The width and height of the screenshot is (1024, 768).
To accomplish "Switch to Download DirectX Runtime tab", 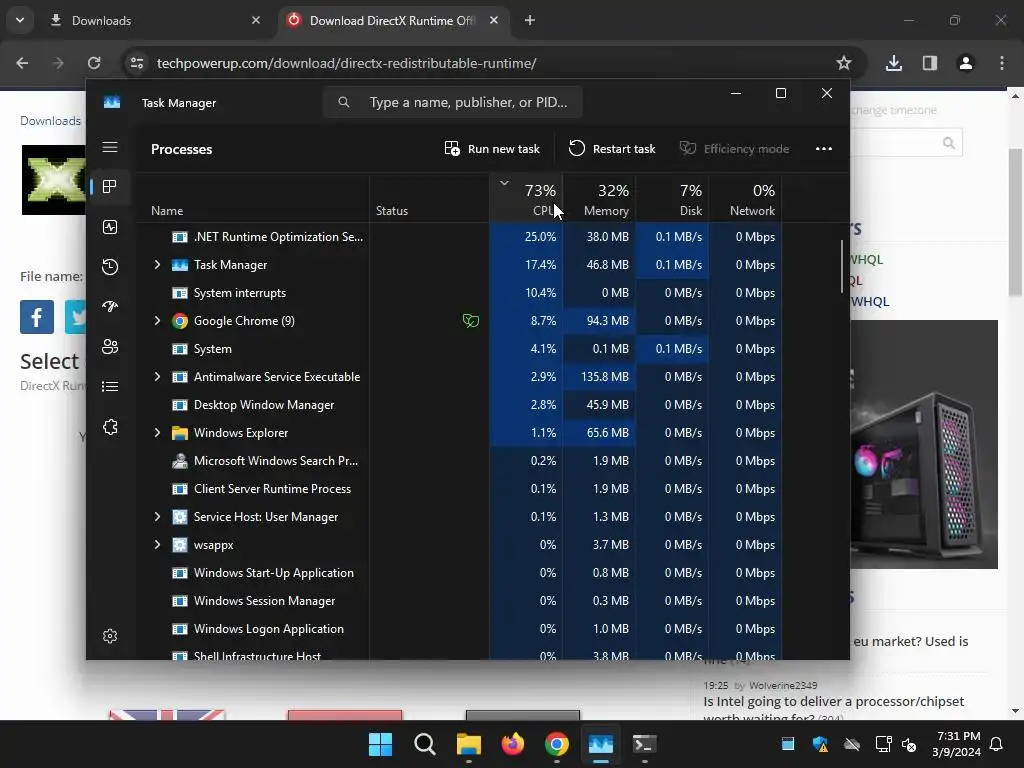I will coord(392,20).
